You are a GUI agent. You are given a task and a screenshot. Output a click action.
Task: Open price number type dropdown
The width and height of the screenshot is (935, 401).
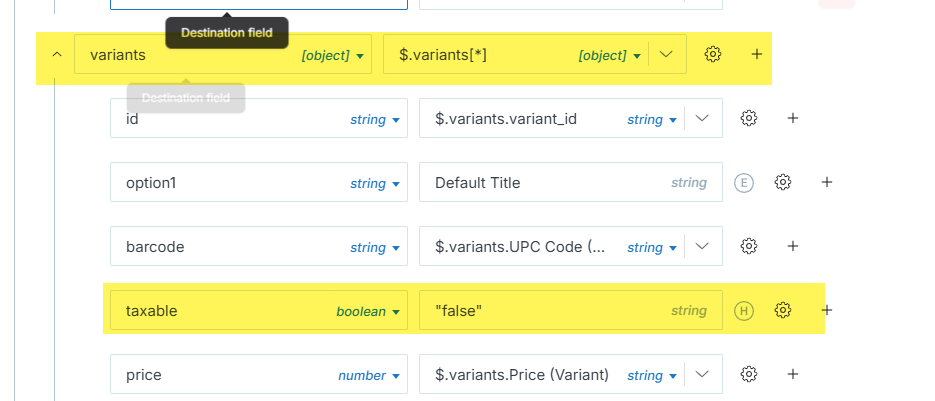click(368, 375)
